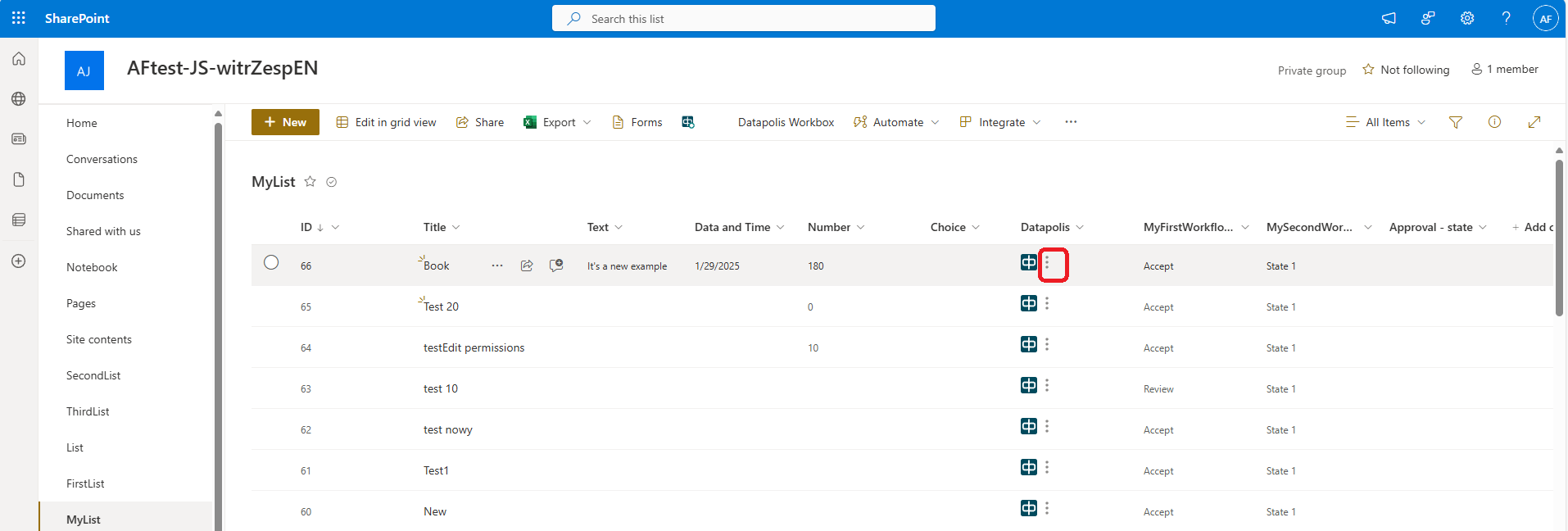Toggle the favorite star next to MyList
1568x531 pixels.
click(x=310, y=182)
